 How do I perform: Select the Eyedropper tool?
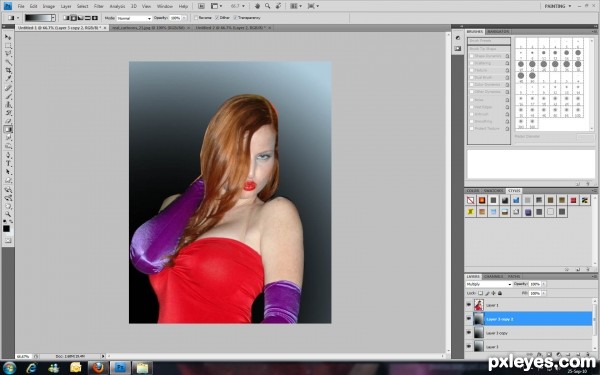pos(8,79)
